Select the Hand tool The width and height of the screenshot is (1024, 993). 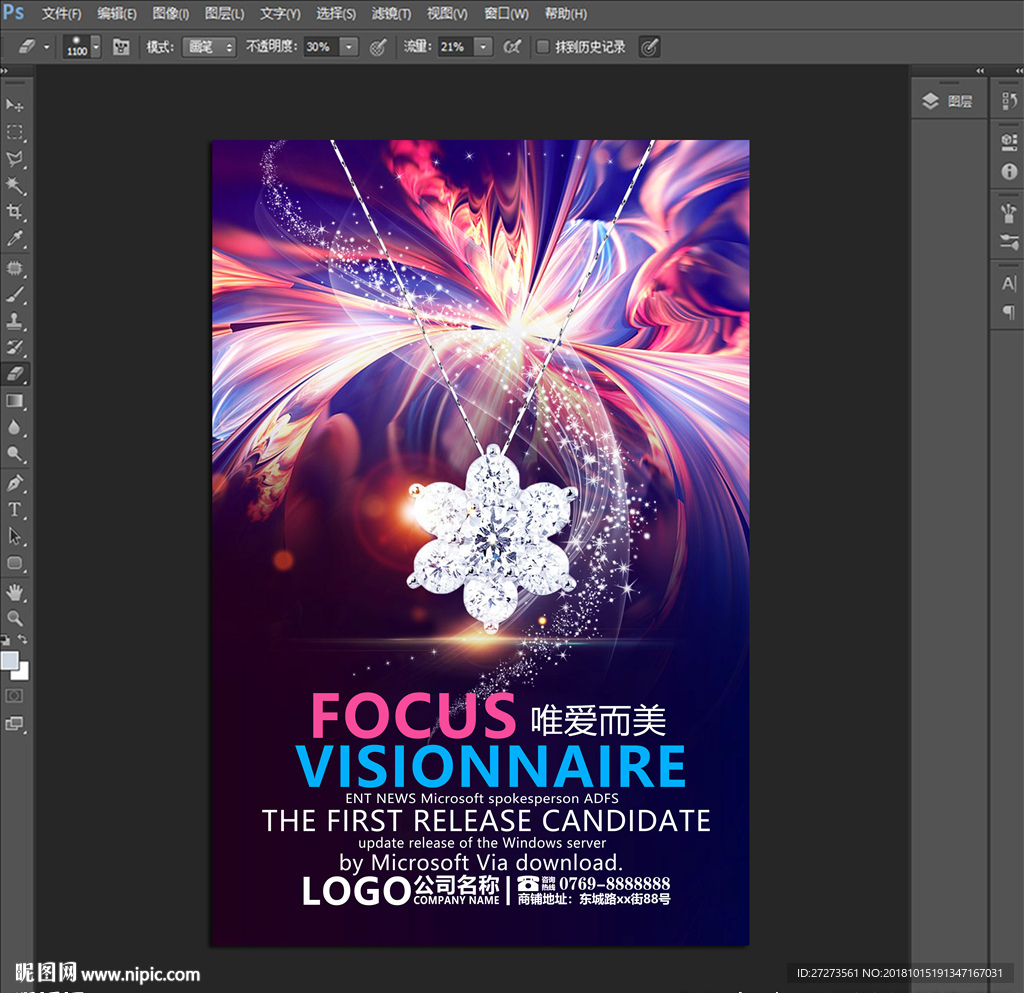(x=14, y=592)
